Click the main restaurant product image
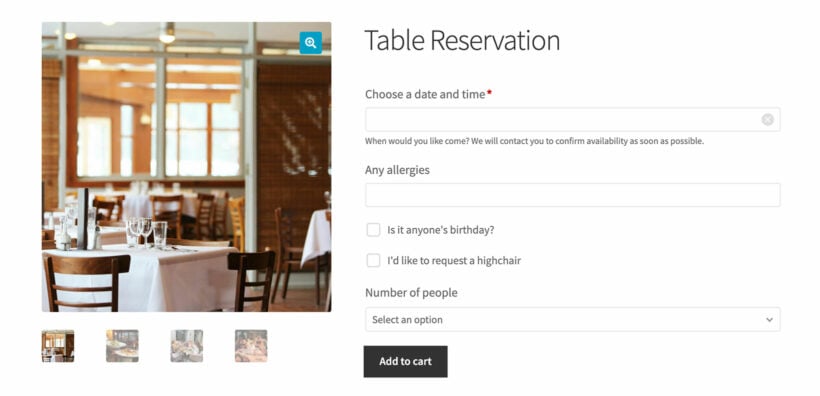Screen dimensions: 820x396 [187, 167]
